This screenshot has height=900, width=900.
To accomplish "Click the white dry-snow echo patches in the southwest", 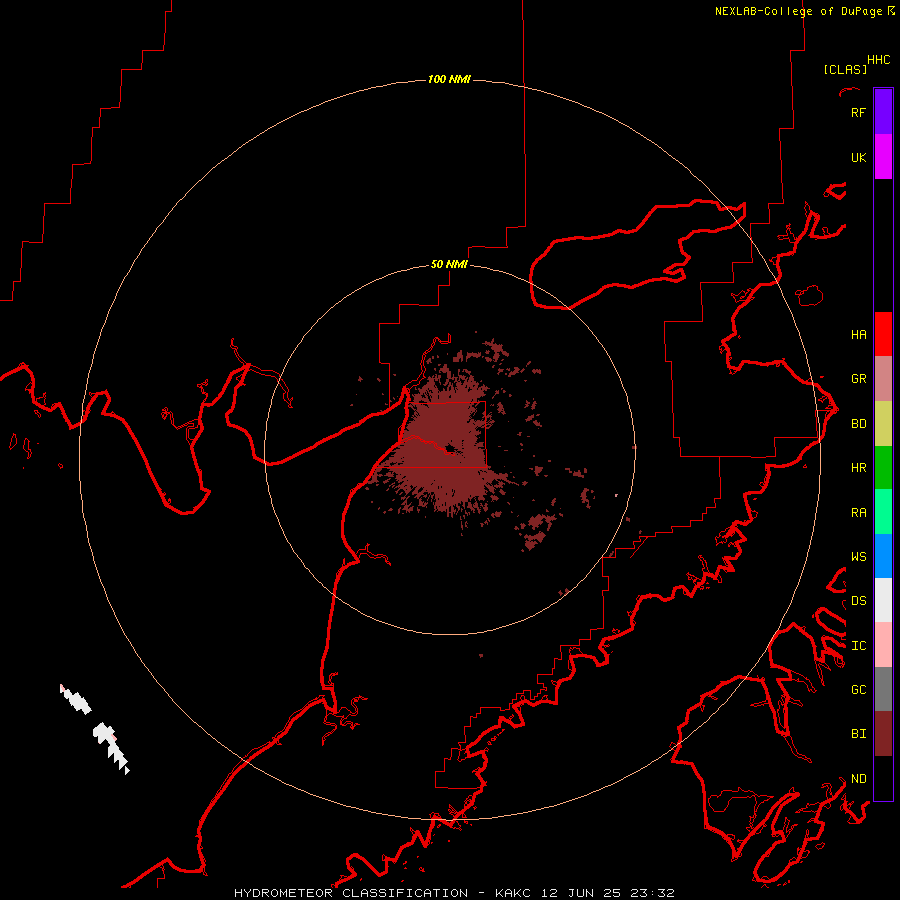I will point(95,729).
